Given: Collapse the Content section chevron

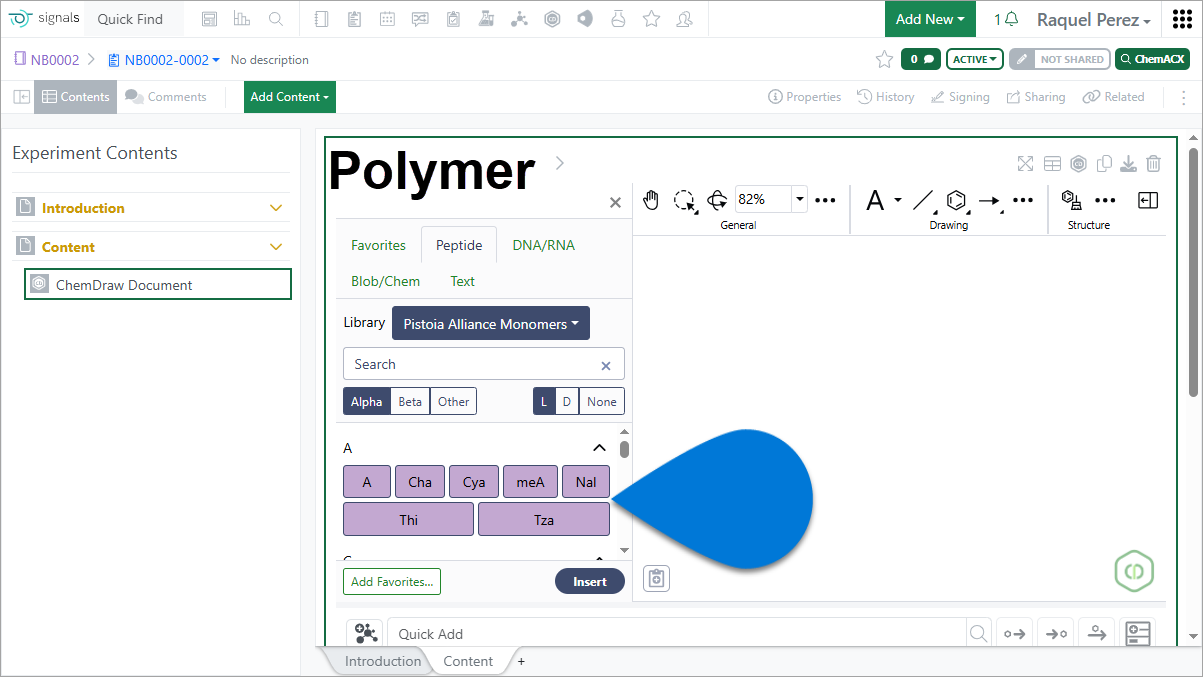Looking at the screenshot, I should (x=277, y=247).
